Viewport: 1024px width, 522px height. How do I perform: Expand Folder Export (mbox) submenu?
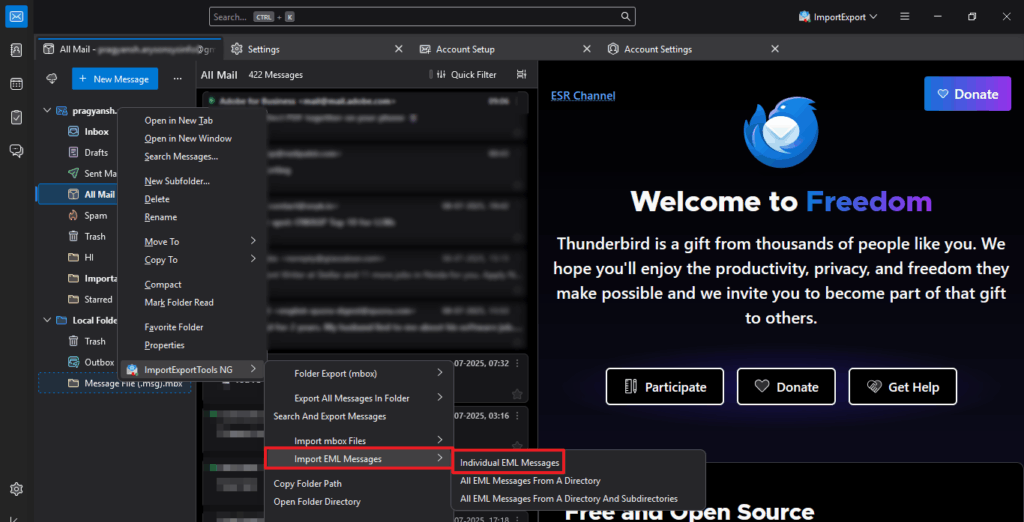click(x=359, y=373)
